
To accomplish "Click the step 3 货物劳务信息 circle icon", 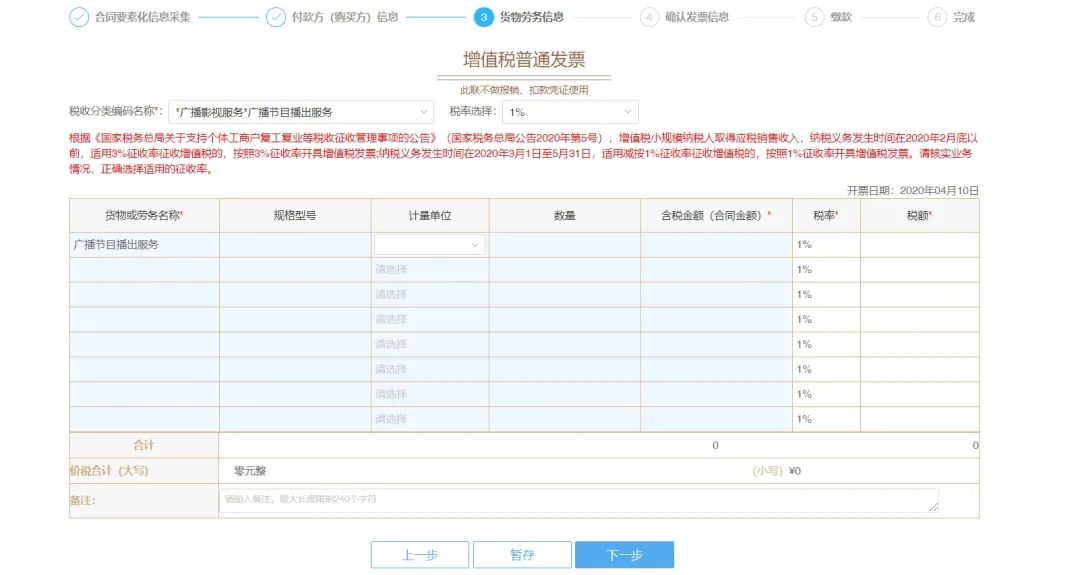I will tap(483, 17).
